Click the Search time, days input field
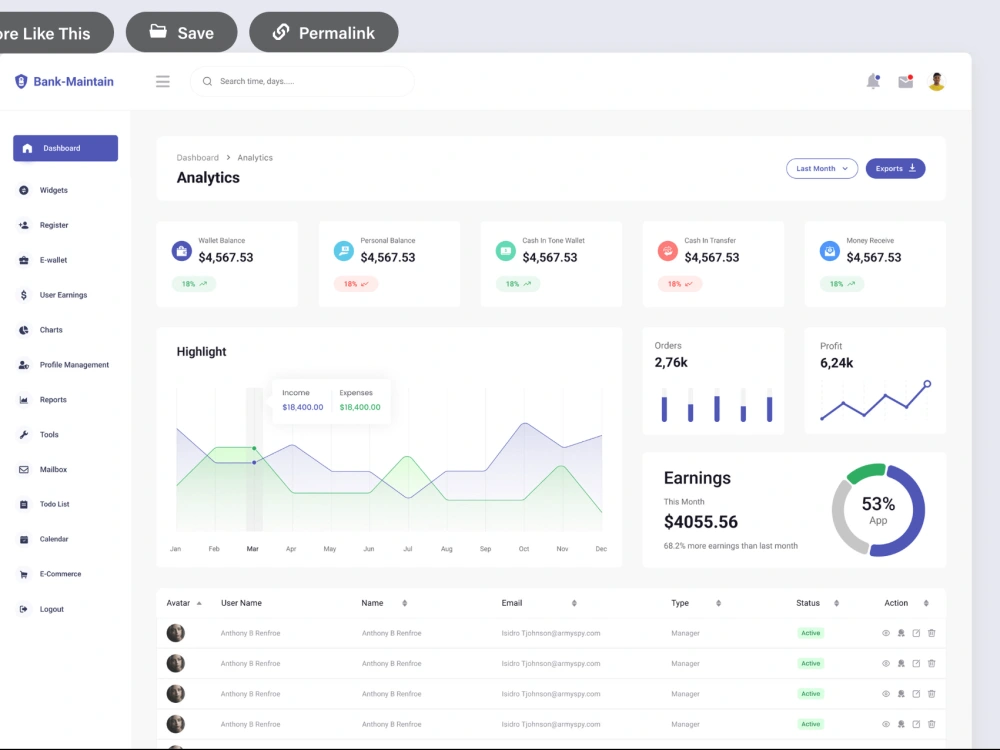The image size is (1000, 750). coord(302,82)
